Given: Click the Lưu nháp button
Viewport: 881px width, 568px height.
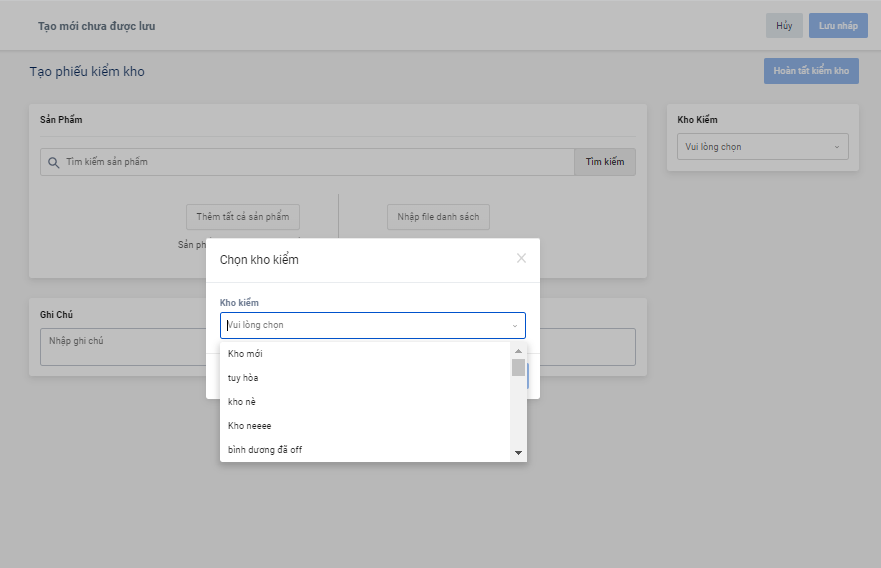Looking at the screenshot, I should pos(838,26).
